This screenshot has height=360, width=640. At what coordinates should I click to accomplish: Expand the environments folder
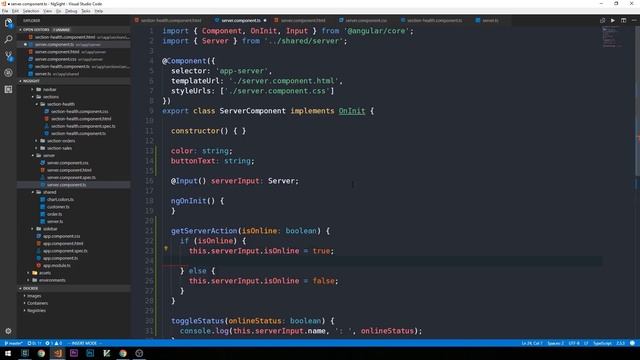click(52, 280)
